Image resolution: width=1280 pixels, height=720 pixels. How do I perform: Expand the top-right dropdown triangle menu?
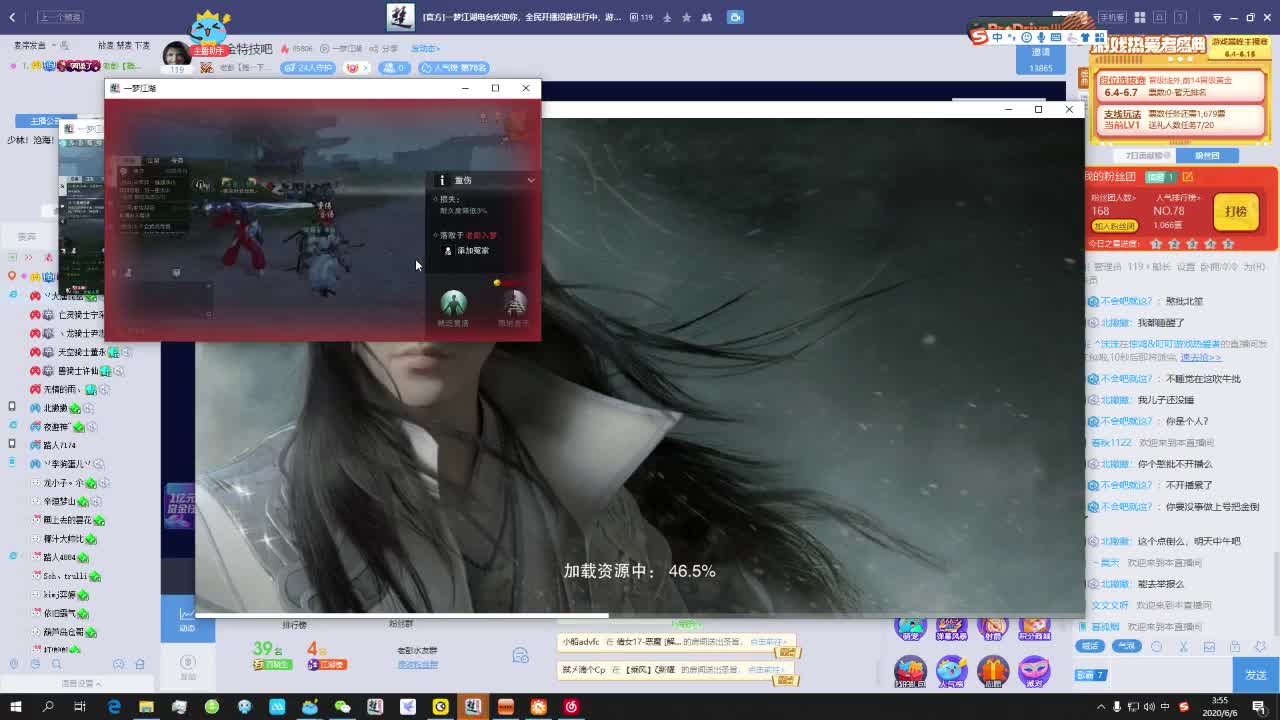[1216, 17]
